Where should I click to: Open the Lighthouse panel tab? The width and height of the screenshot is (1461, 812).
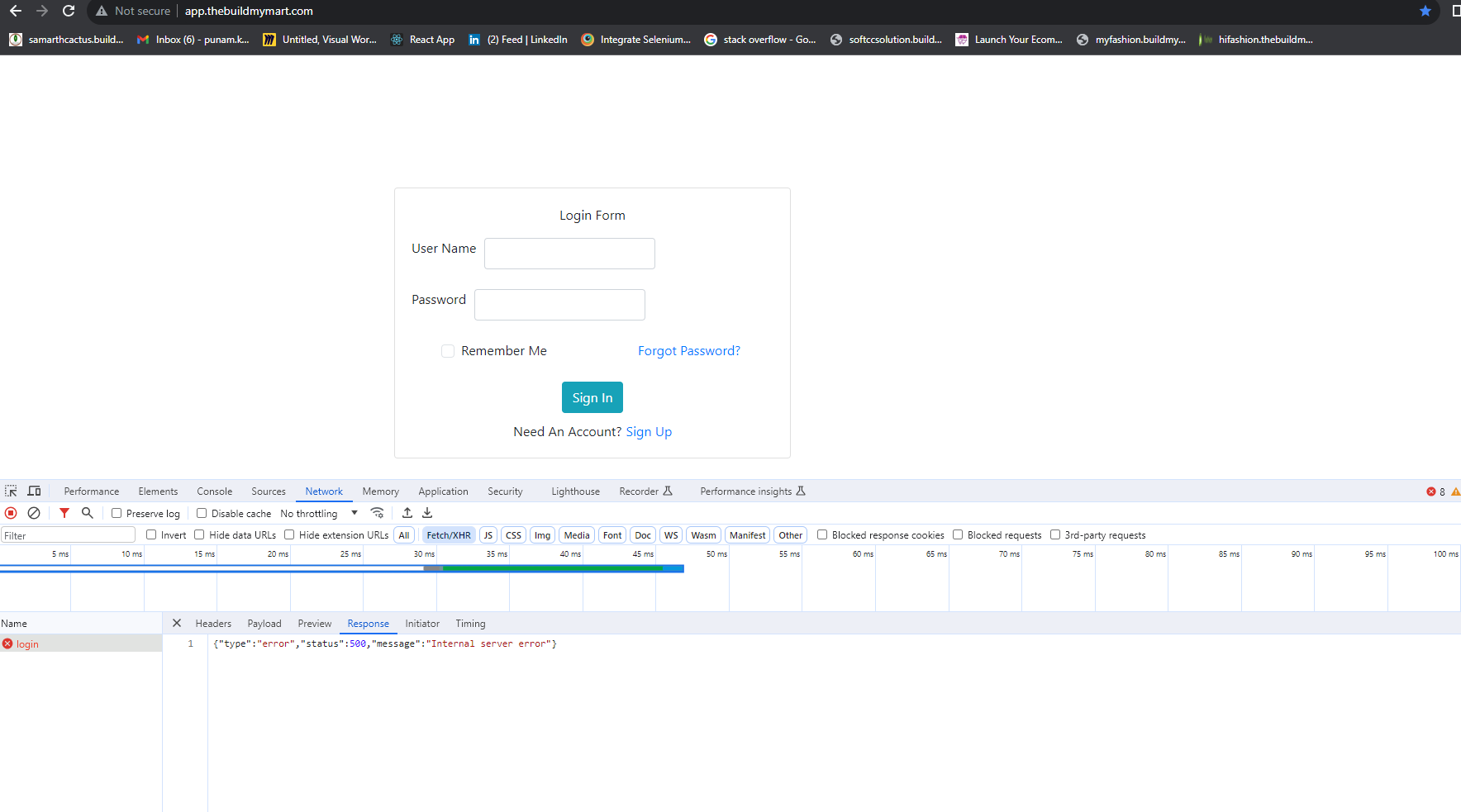click(576, 491)
